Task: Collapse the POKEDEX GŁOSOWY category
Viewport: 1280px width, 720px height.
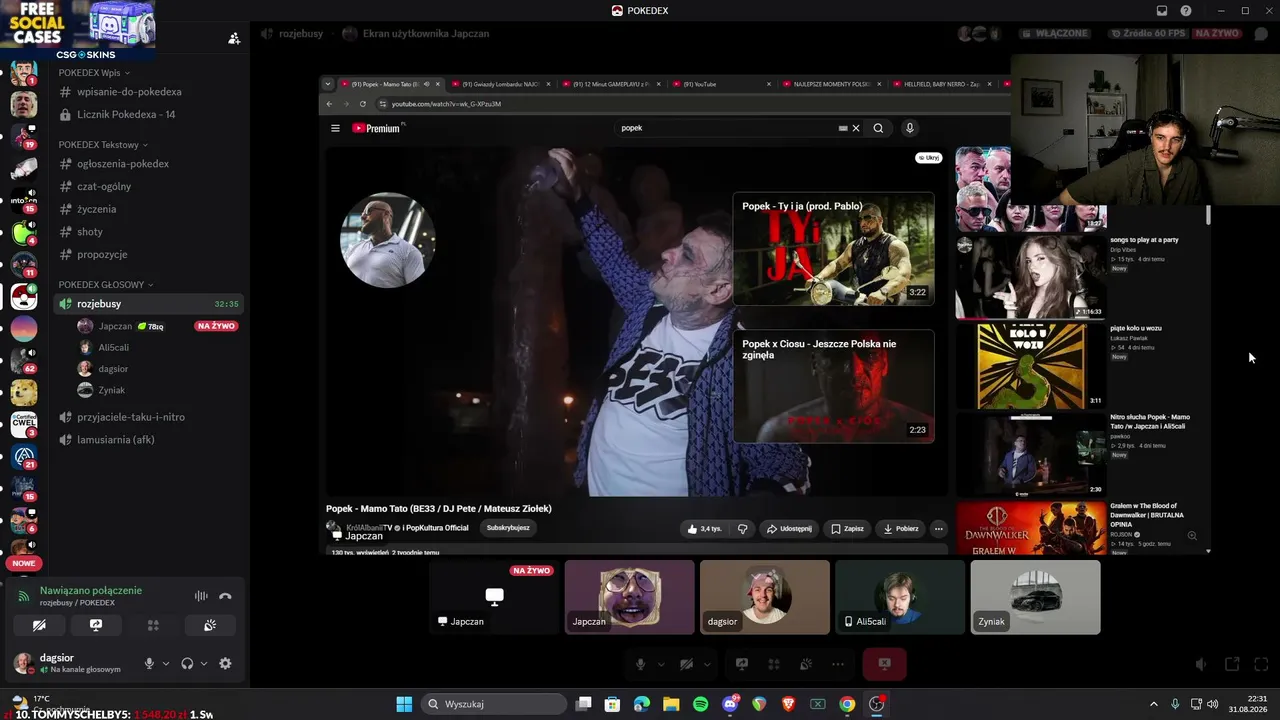Action: click(106, 285)
